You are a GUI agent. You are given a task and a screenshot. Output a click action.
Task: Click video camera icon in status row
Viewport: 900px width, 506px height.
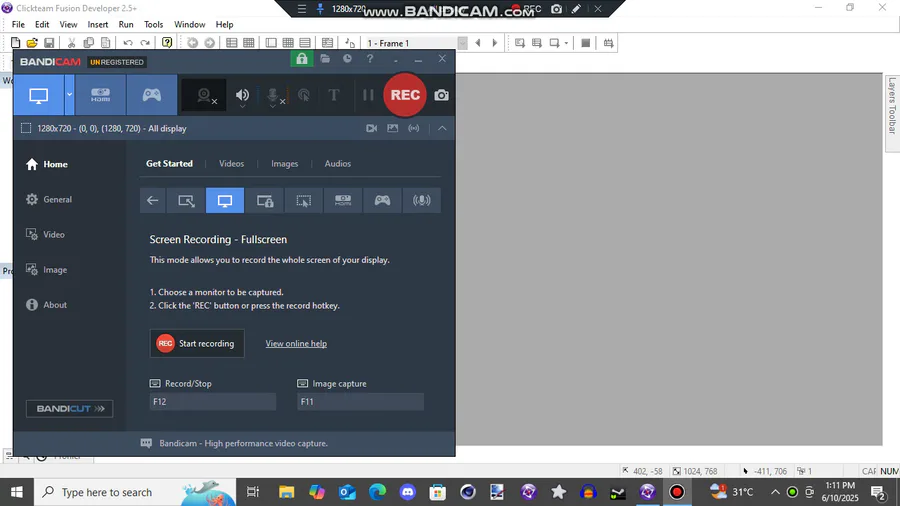pyautogui.click(x=371, y=129)
